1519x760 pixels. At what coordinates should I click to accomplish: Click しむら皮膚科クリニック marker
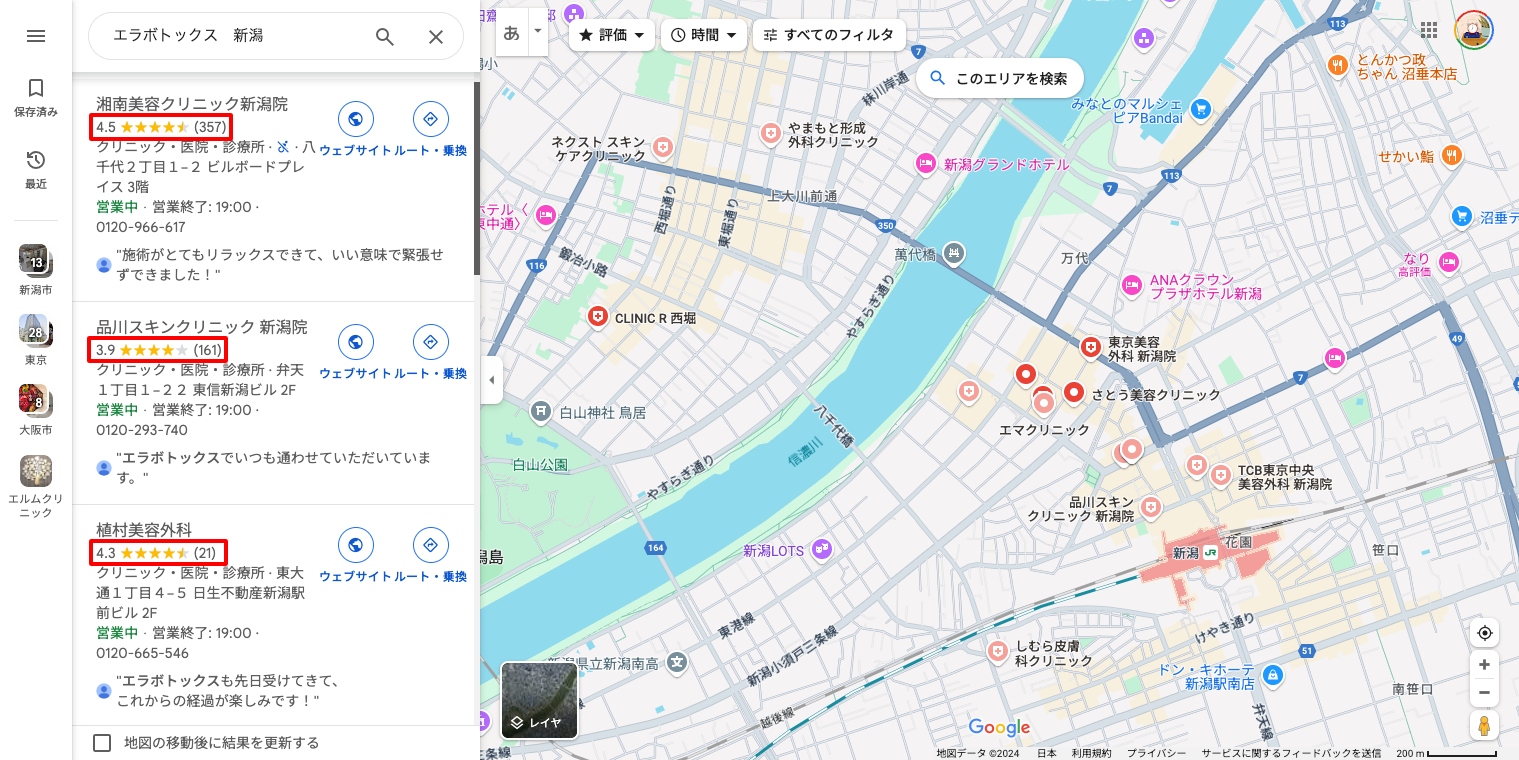pyautogui.click(x=997, y=651)
